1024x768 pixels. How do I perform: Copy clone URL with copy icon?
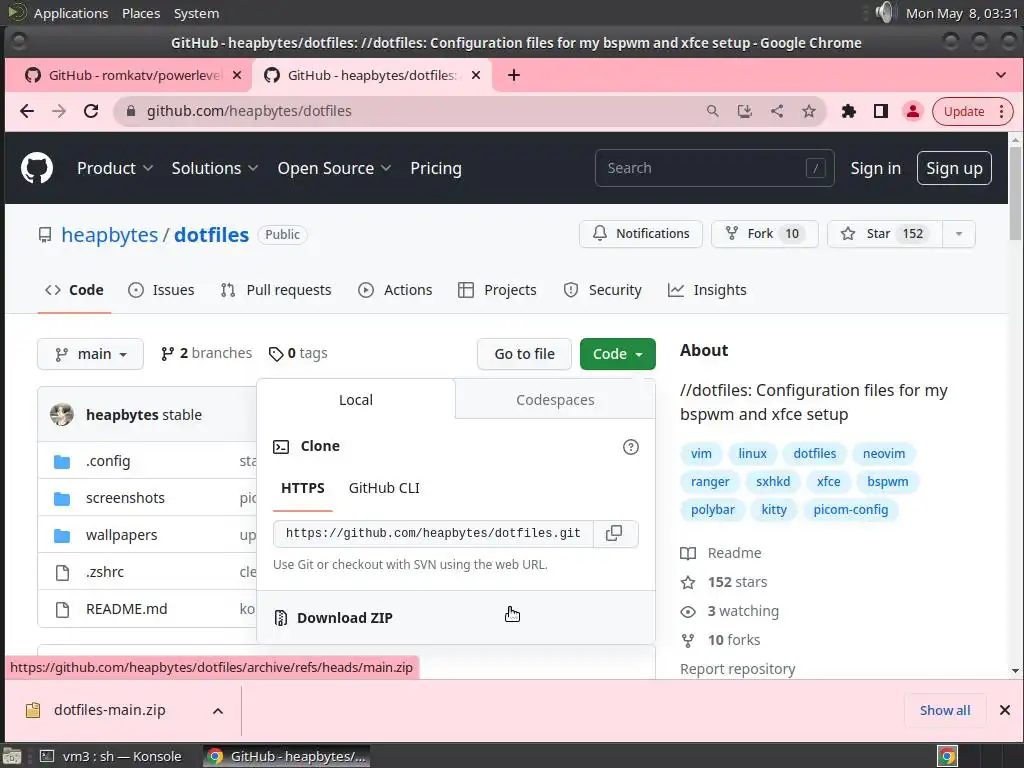click(614, 533)
